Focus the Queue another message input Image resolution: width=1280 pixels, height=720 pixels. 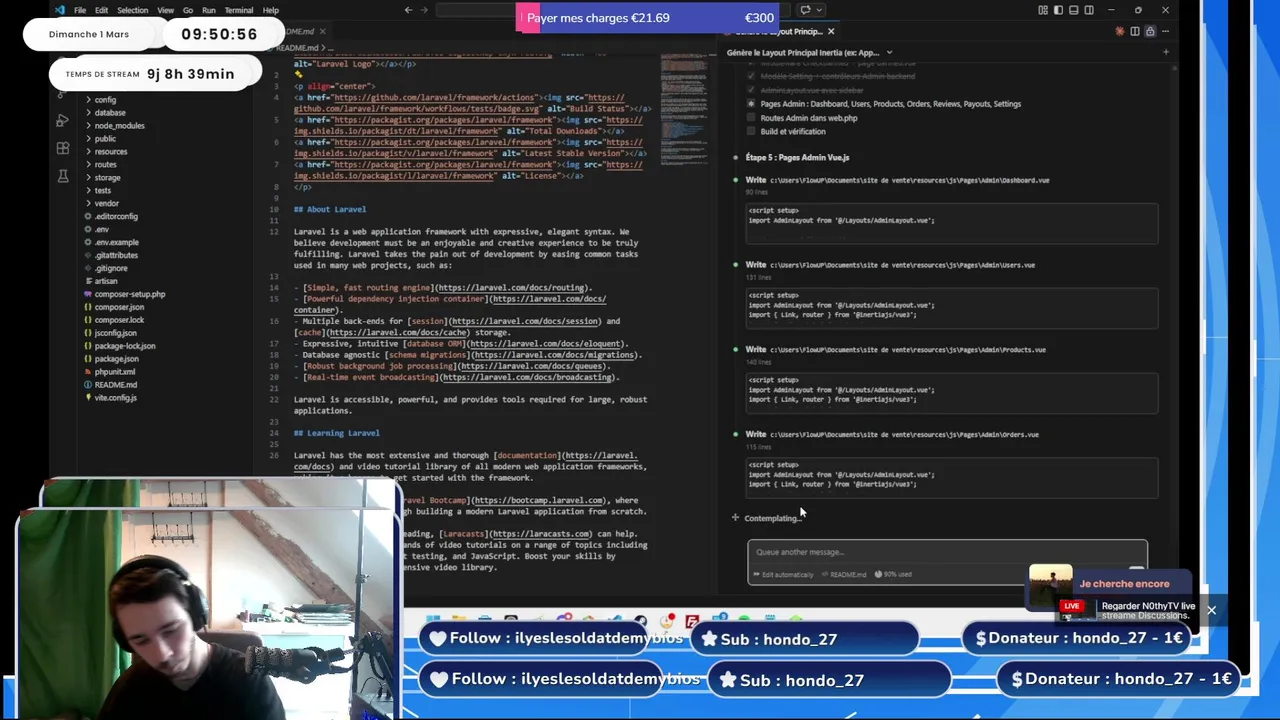947,552
